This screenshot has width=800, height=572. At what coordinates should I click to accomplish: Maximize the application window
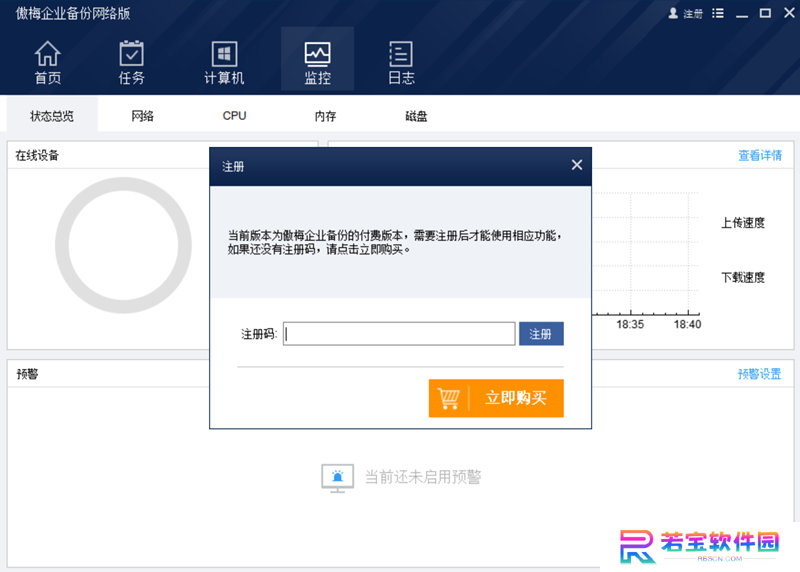click(765, 13)
